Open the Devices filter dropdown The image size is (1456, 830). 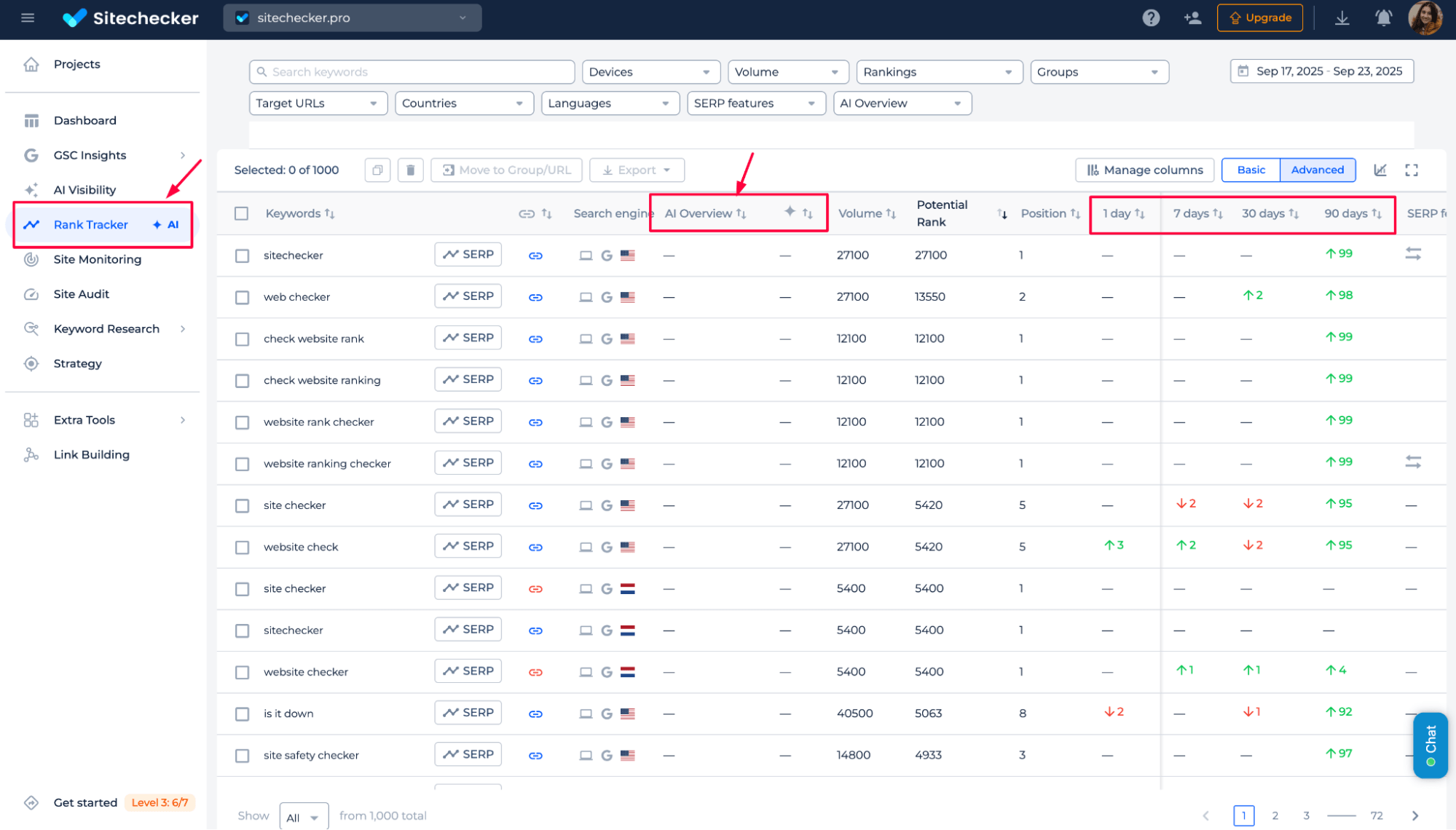tap(650, 72)
